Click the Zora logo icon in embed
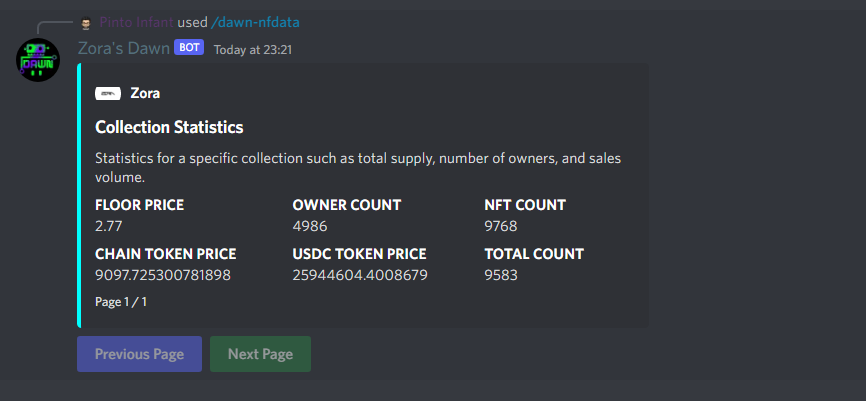Screen dimensions: 866x401 point(108,93)
